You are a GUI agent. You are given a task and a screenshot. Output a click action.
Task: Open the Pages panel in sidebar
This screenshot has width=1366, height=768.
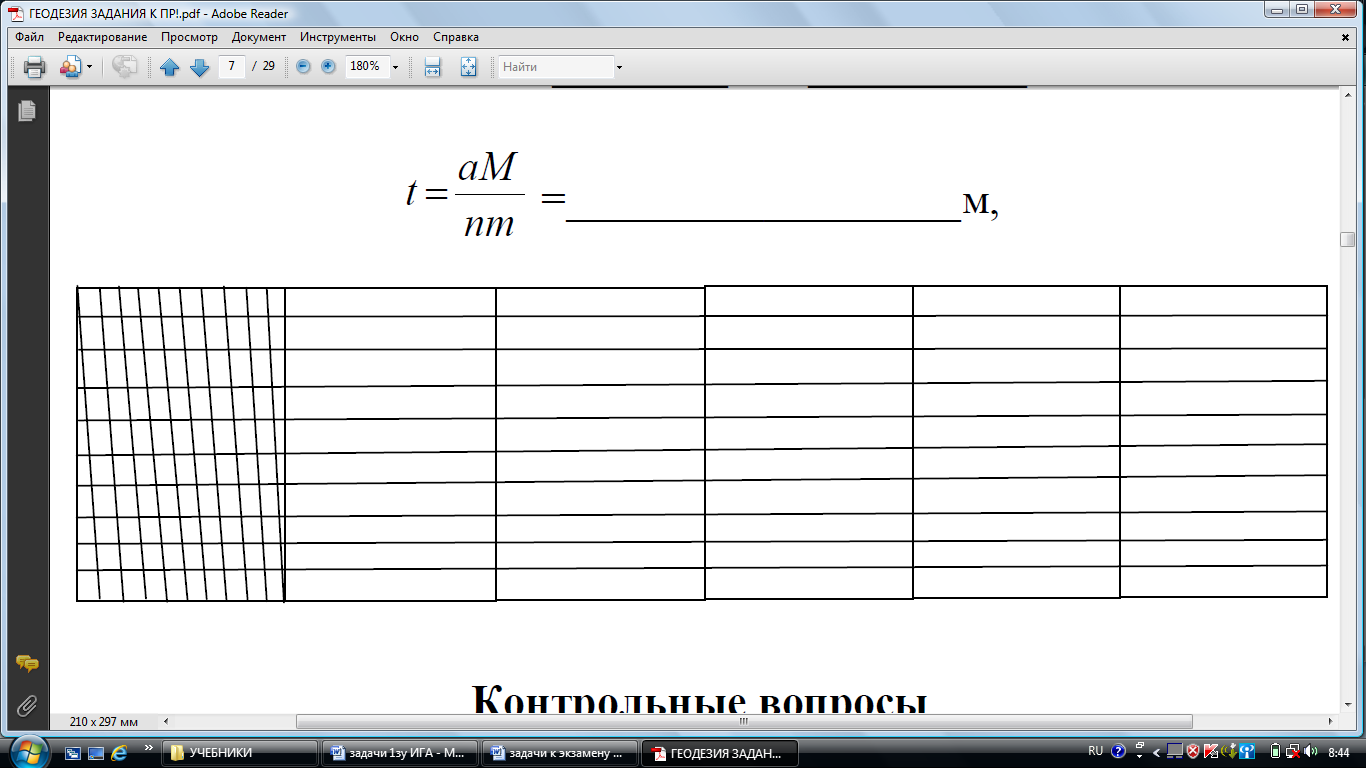pos(27,111)
